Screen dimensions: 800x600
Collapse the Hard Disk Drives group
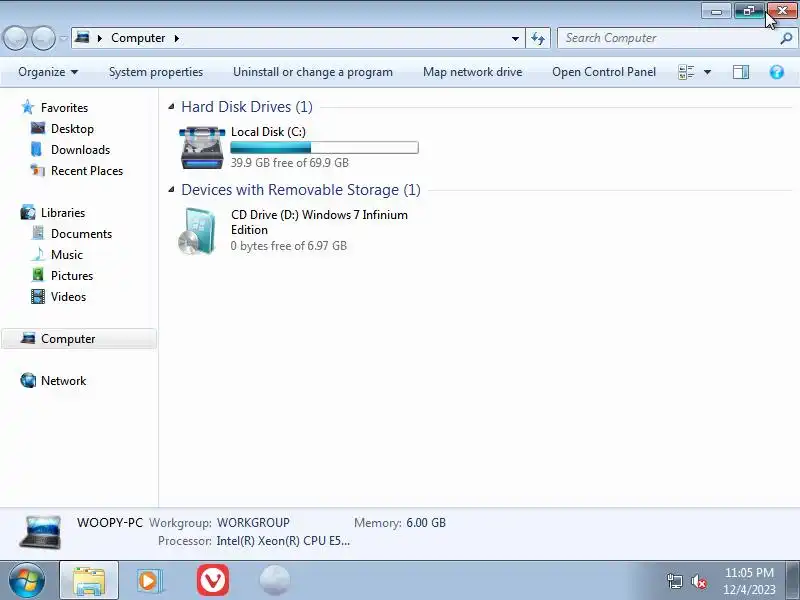tap(171, 107)
